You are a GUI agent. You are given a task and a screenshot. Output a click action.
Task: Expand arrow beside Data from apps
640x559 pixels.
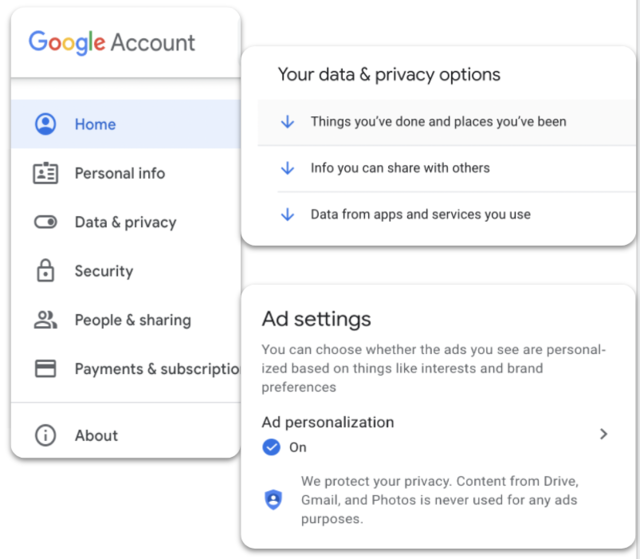coord(288,214)
